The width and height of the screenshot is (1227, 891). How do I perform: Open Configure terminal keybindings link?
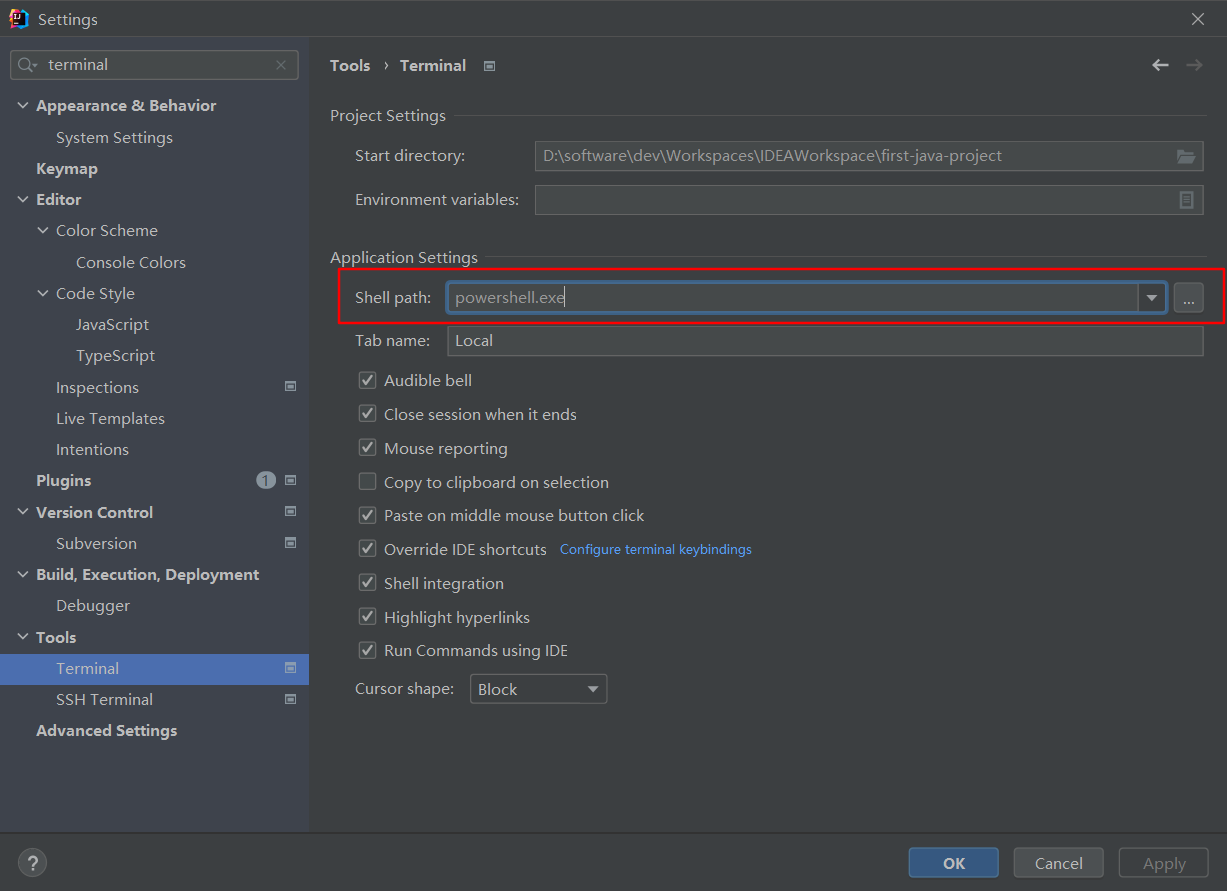click(655, 549)
